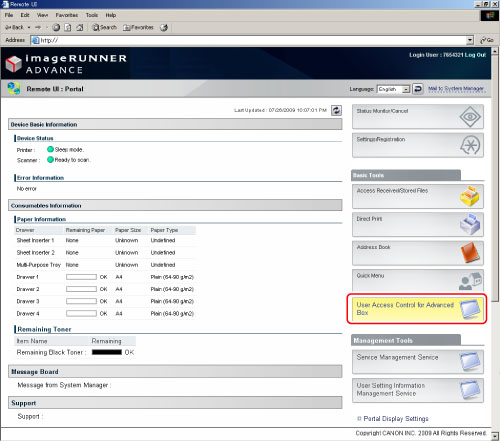Screen dimensions: 500x441
Task: Click the Drawer 1 remaining paper bar
Action: (x=81, y=277)
